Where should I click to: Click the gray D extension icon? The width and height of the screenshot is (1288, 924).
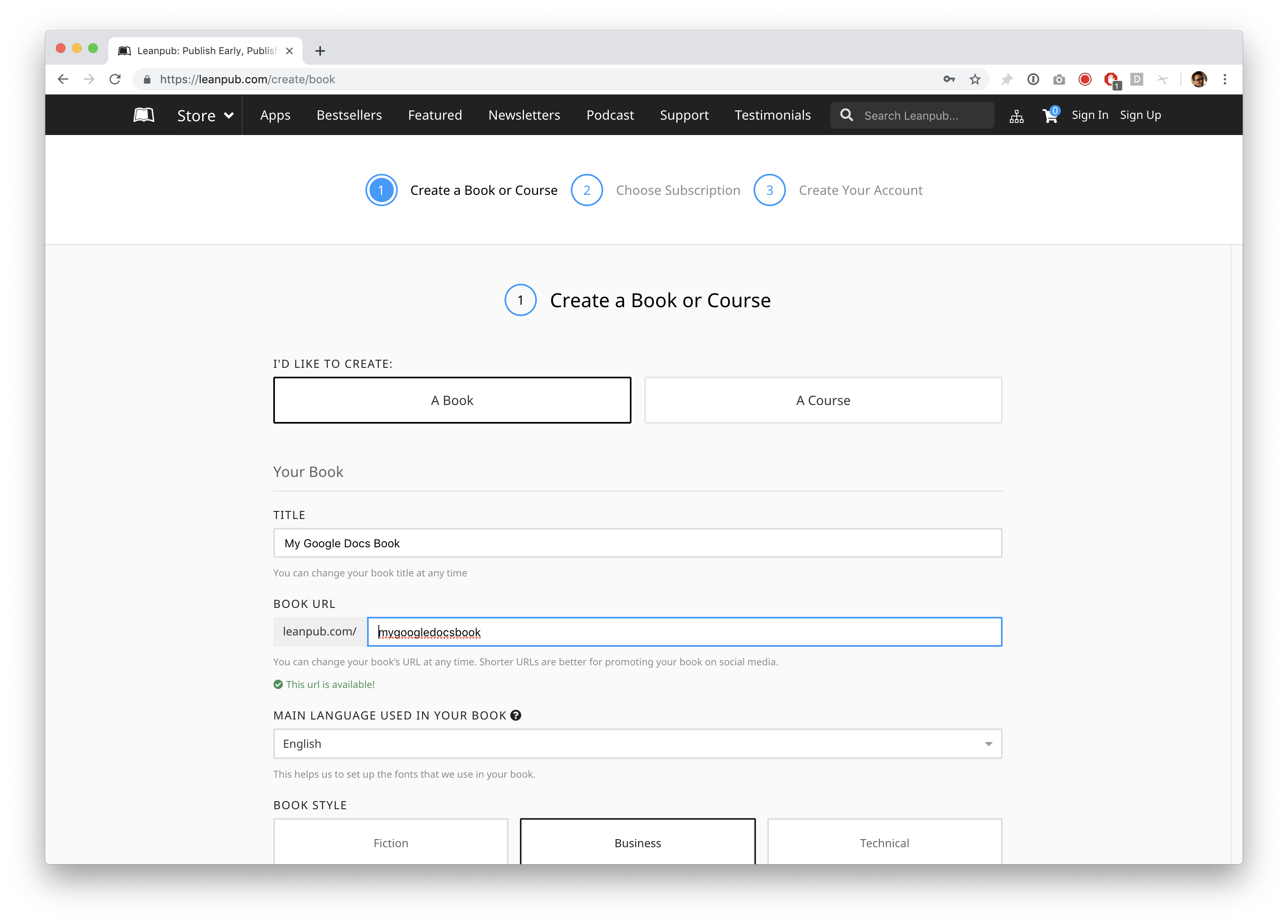pos(1137,80)
